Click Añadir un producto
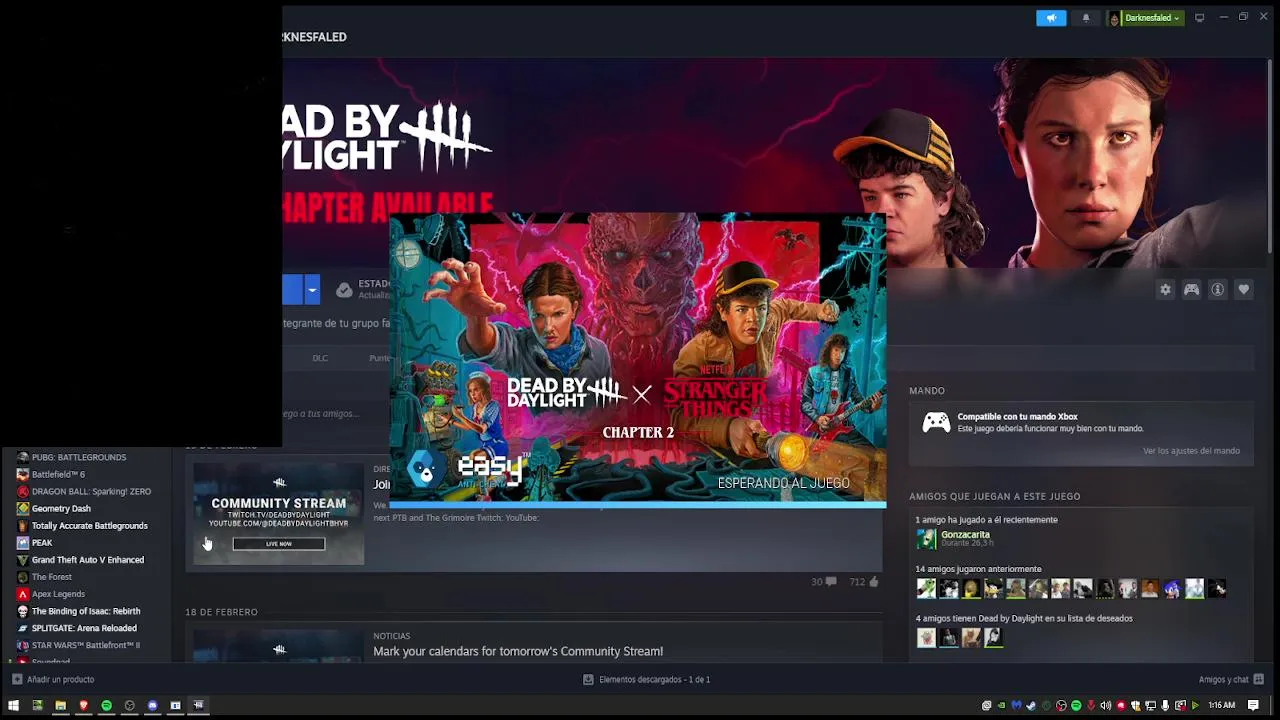The width and height of the screenshot is (1280, 720). (x=53, y=679)
